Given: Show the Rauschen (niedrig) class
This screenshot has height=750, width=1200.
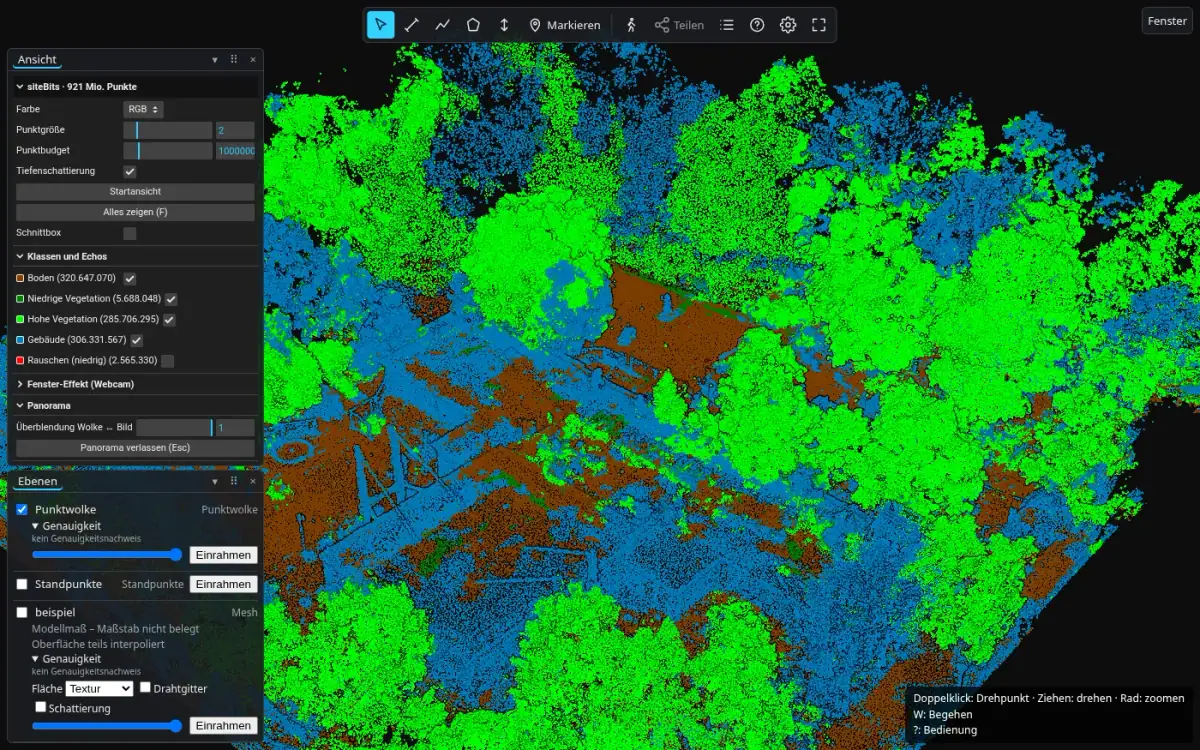Looking at the screenshot, I should pos(167,360).
